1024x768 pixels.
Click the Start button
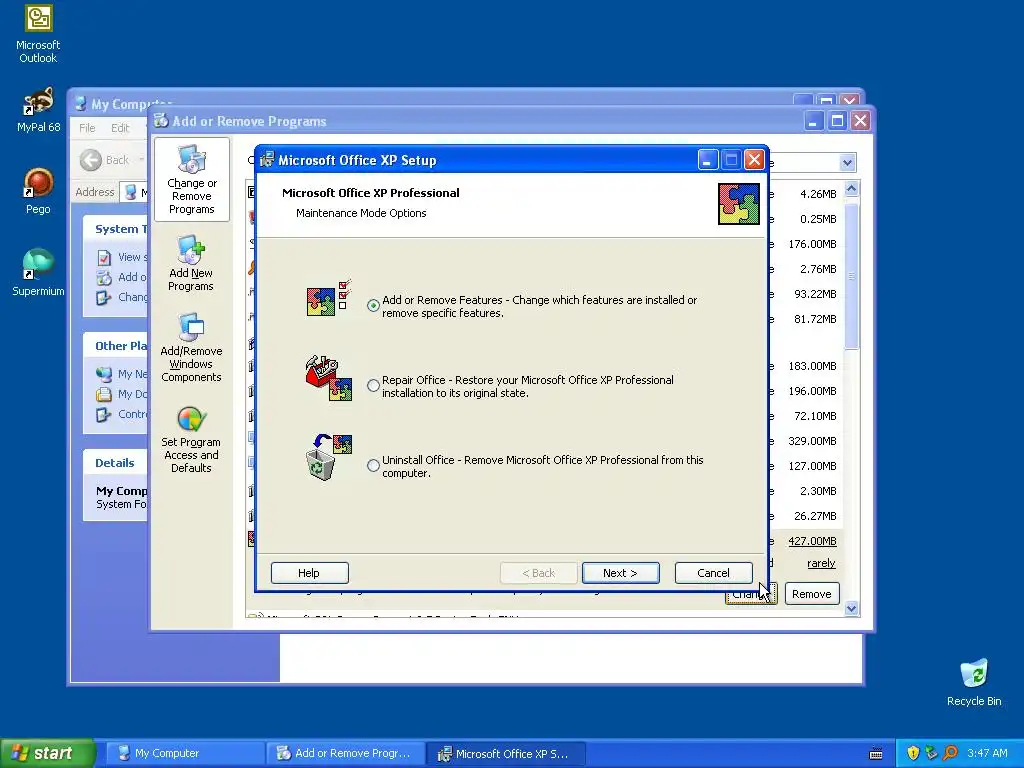(48, 753)
